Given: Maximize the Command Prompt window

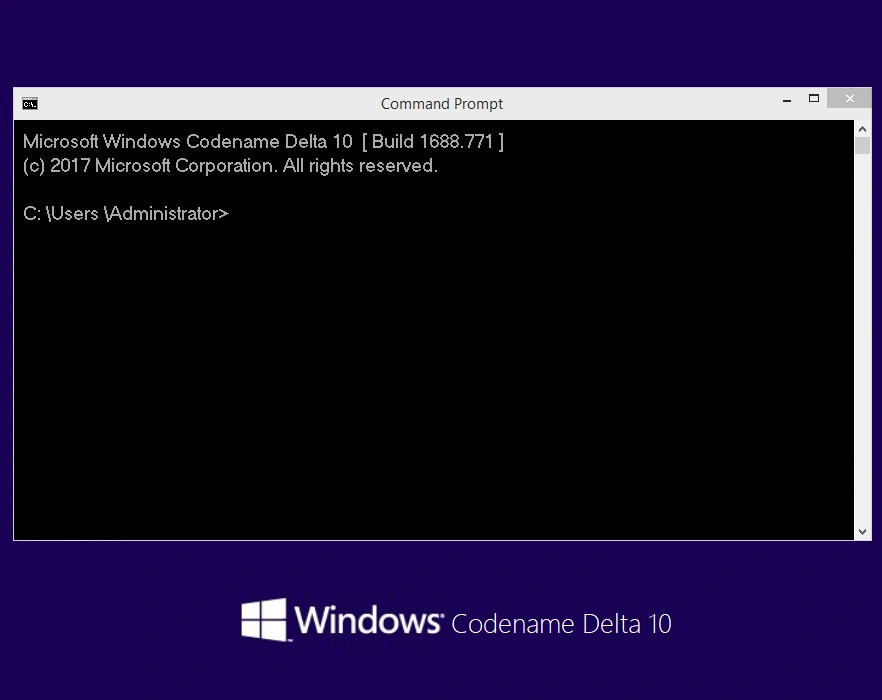Looking at the screenshot, I should click(x=814, y=98).
